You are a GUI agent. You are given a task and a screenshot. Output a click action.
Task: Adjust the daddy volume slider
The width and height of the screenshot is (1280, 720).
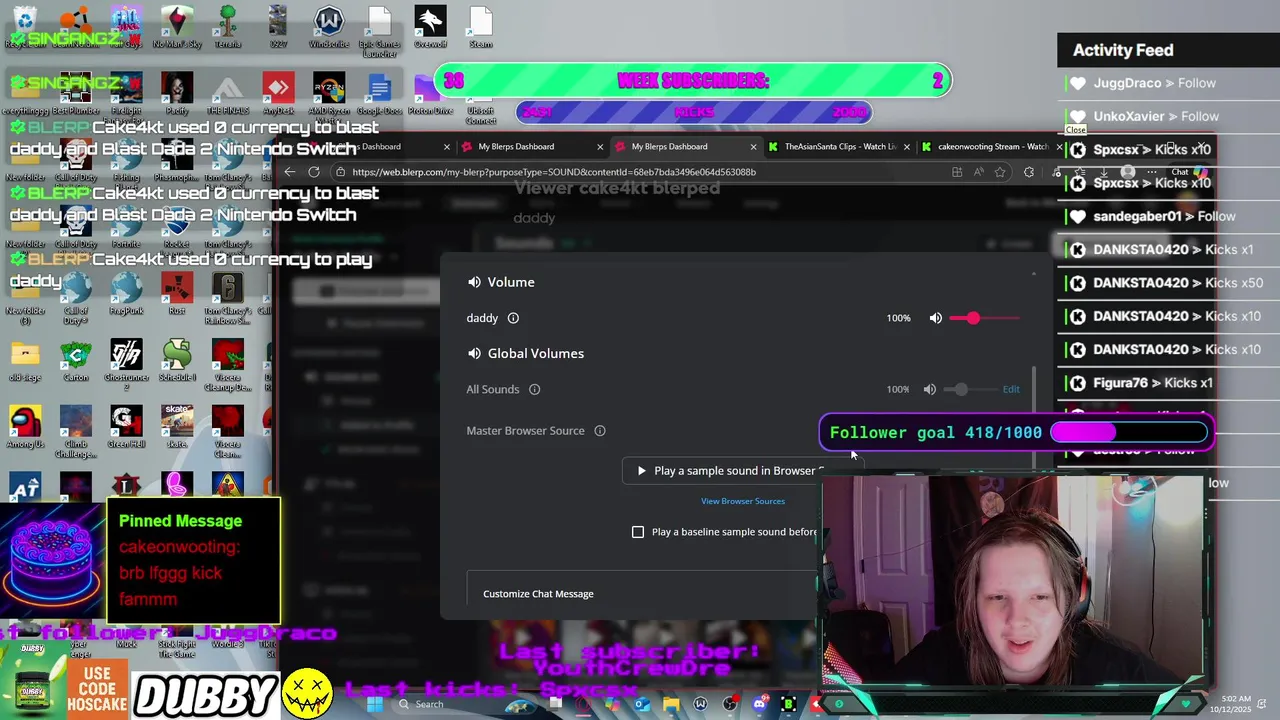click(x=985, y=318)
